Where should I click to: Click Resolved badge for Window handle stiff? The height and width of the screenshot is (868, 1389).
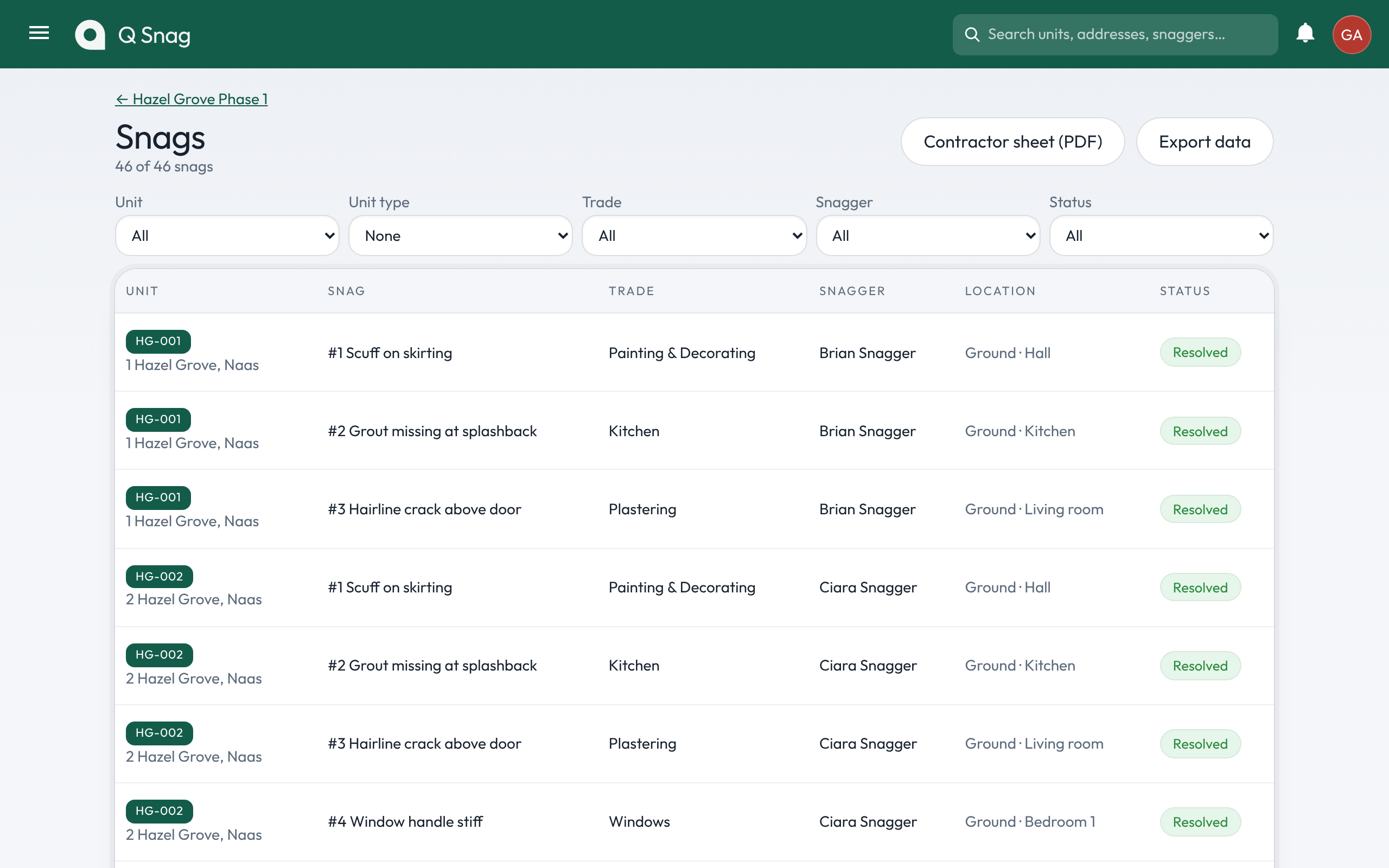[1200, 822]
